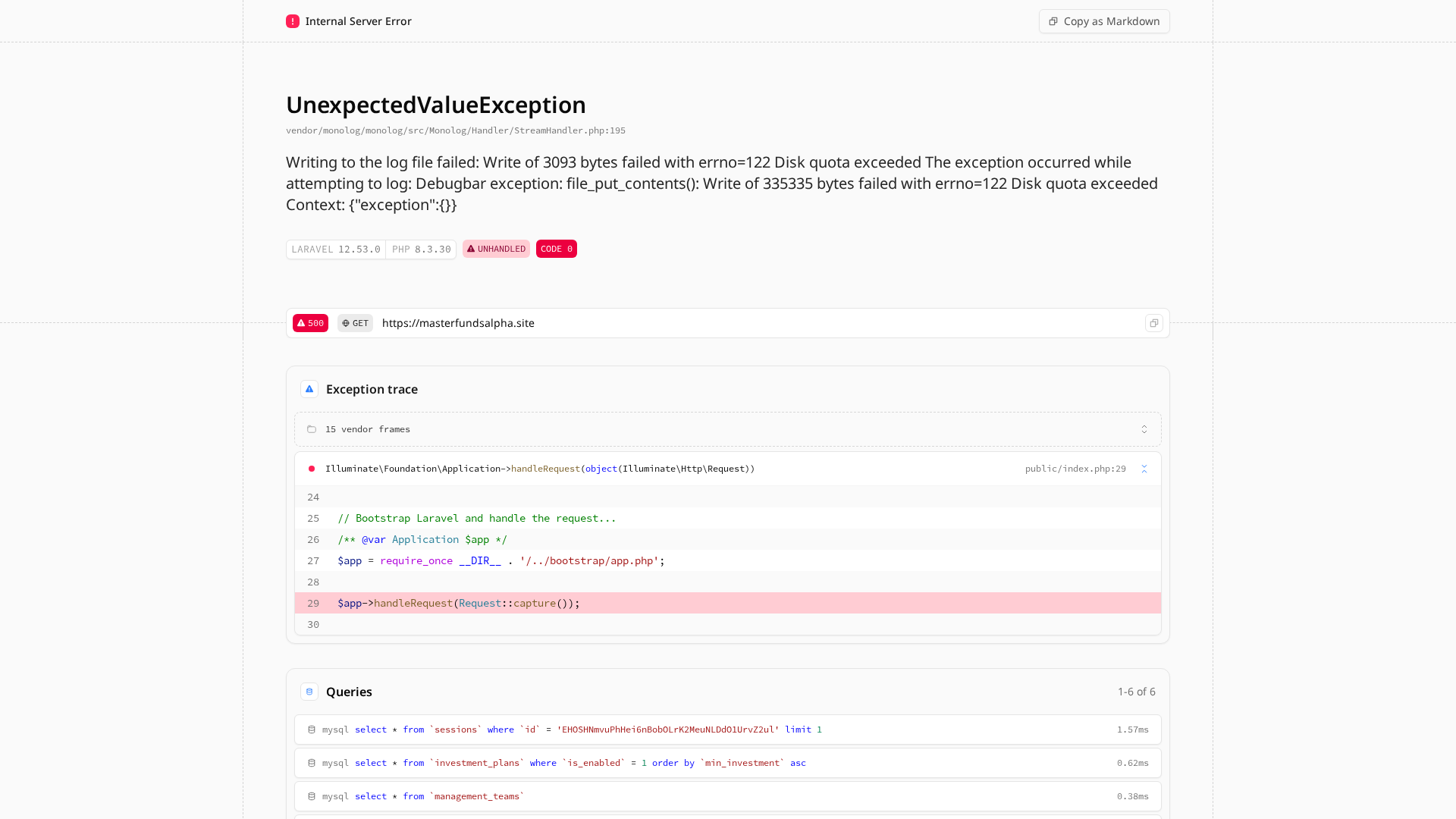Click the CODE 0 badge
The width and height of the screenshot is (1456, 819).
pos(557,249)
